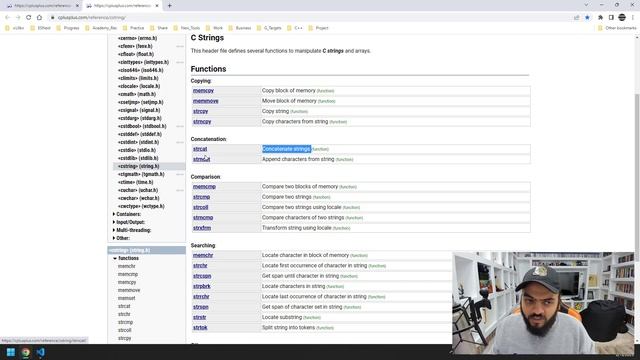Open the strchr function link in table

click(200, 266)
